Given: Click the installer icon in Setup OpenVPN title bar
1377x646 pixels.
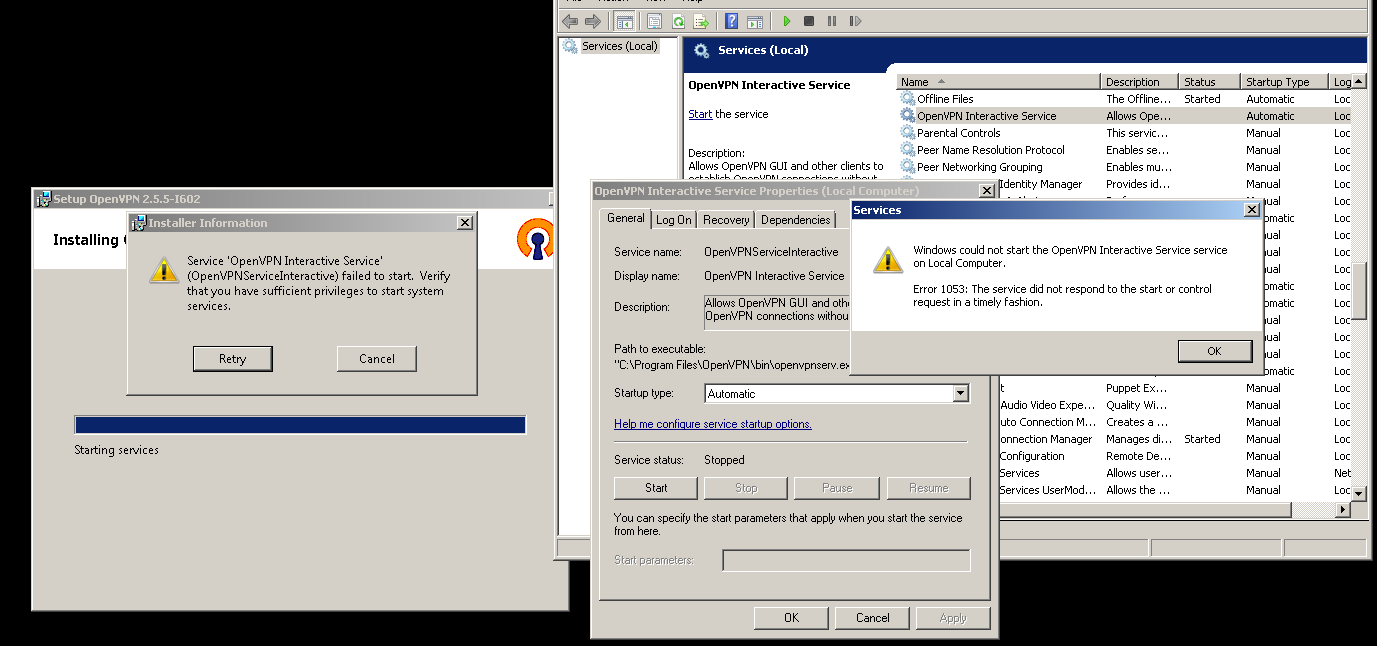Looking at the screenshot, I should click(x=43, y=198).
